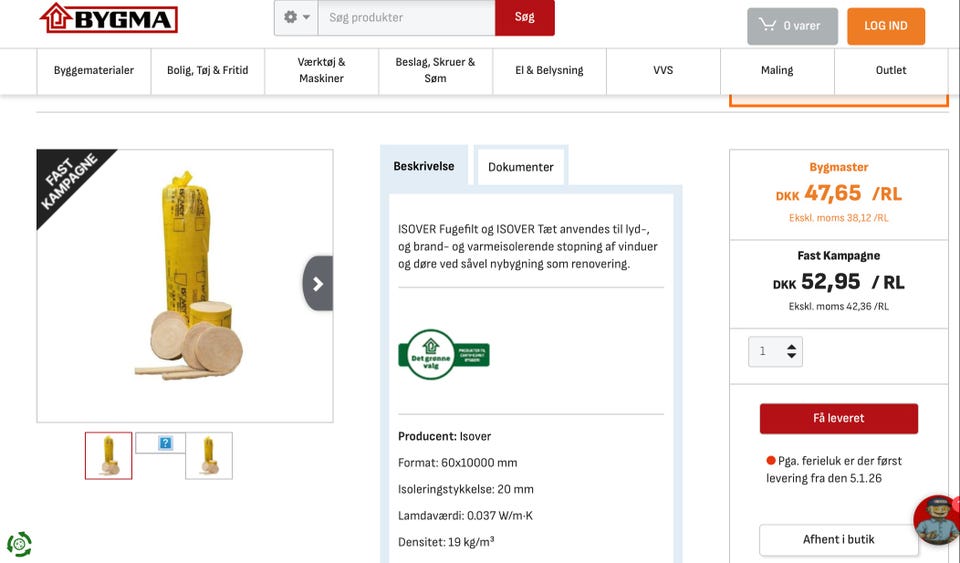The image size is (960, 563).
Task: Select the third product thumbnail
Action: click(209, 456)
